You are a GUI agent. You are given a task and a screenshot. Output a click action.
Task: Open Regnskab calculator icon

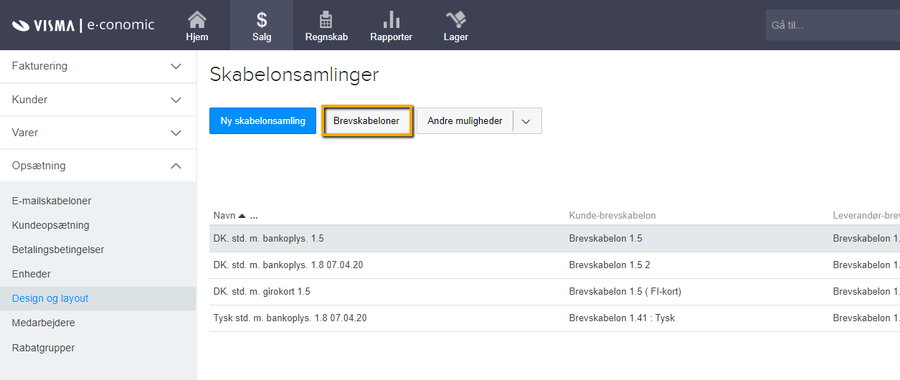coord(326,20)
